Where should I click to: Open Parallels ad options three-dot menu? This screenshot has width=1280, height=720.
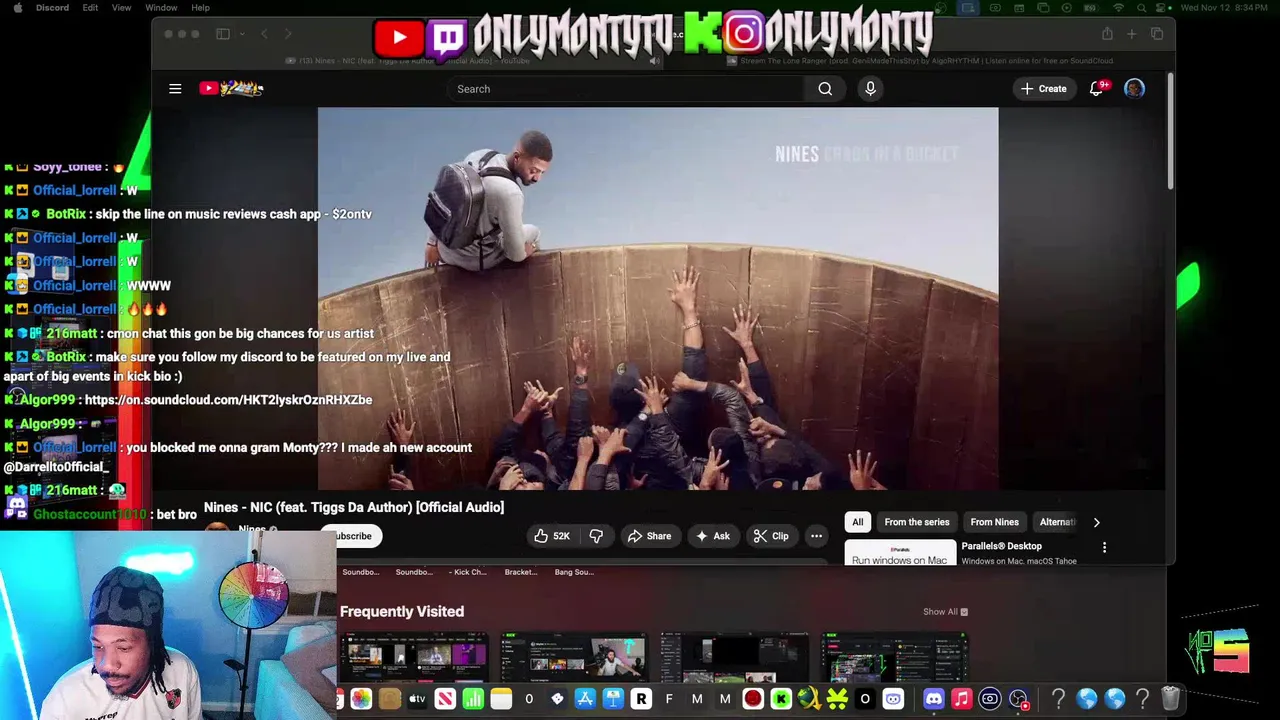pos(1104,547)
